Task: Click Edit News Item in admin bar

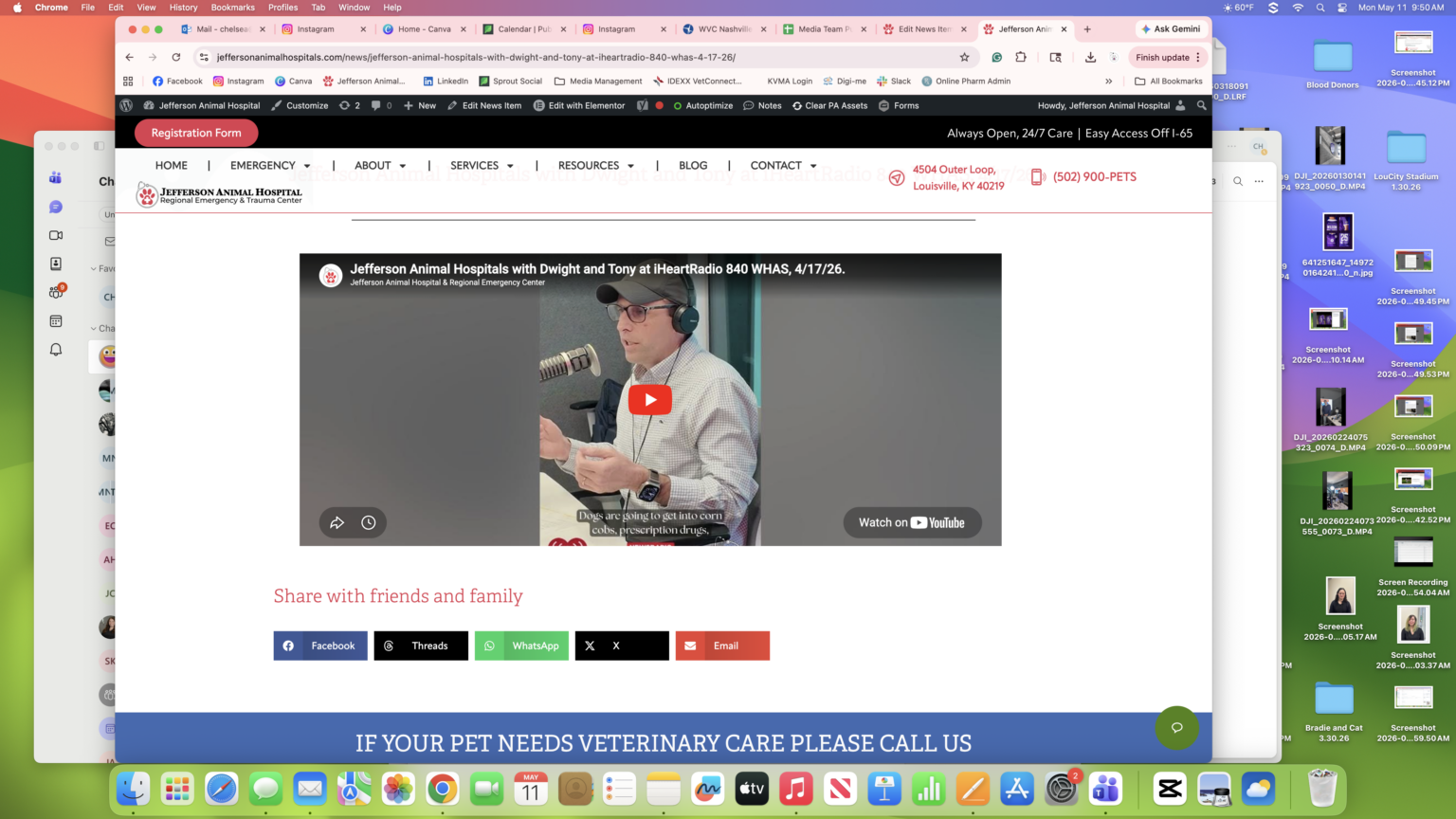Action: [484, 105]
